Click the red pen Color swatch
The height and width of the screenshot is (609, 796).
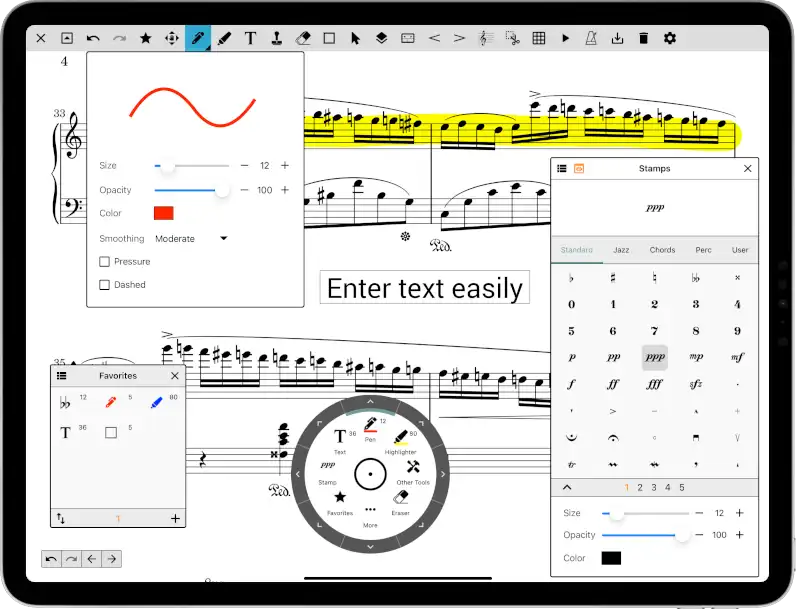click(163, 213)
